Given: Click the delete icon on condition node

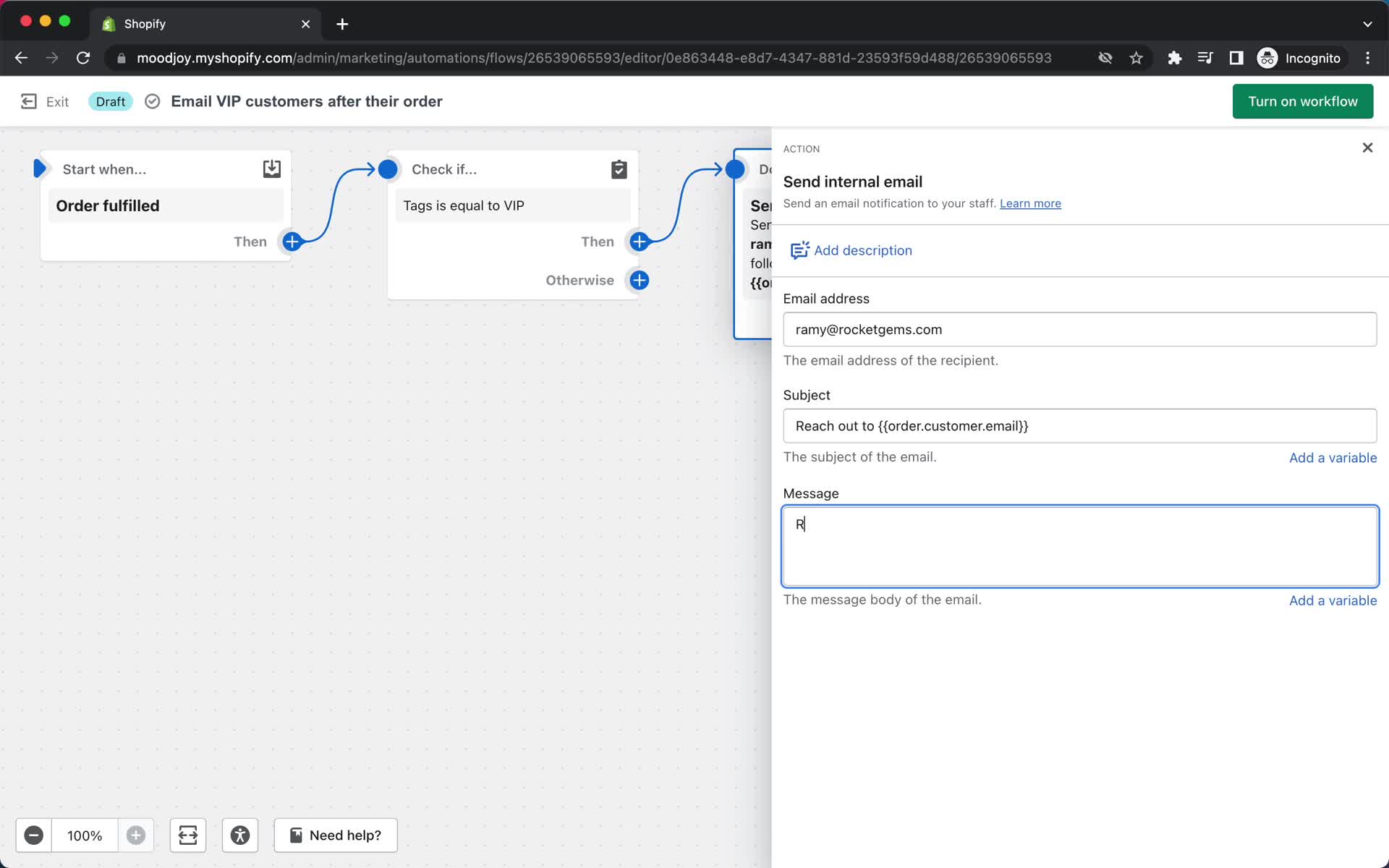Looking at the screenshot, I should click(x=619, y=168).
